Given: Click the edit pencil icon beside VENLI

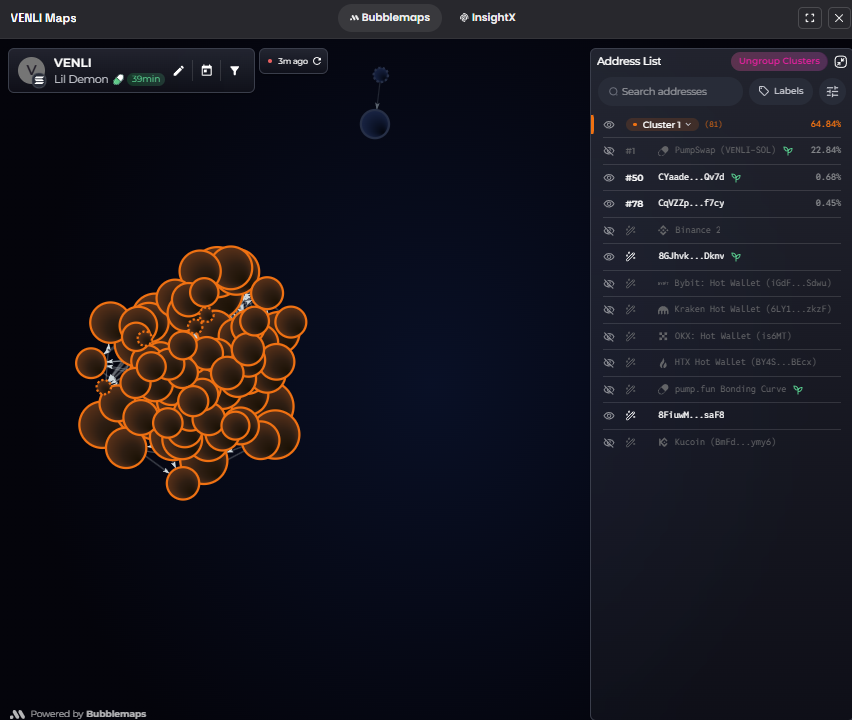Looking at the screenshot, I should (x=179, y=71).
